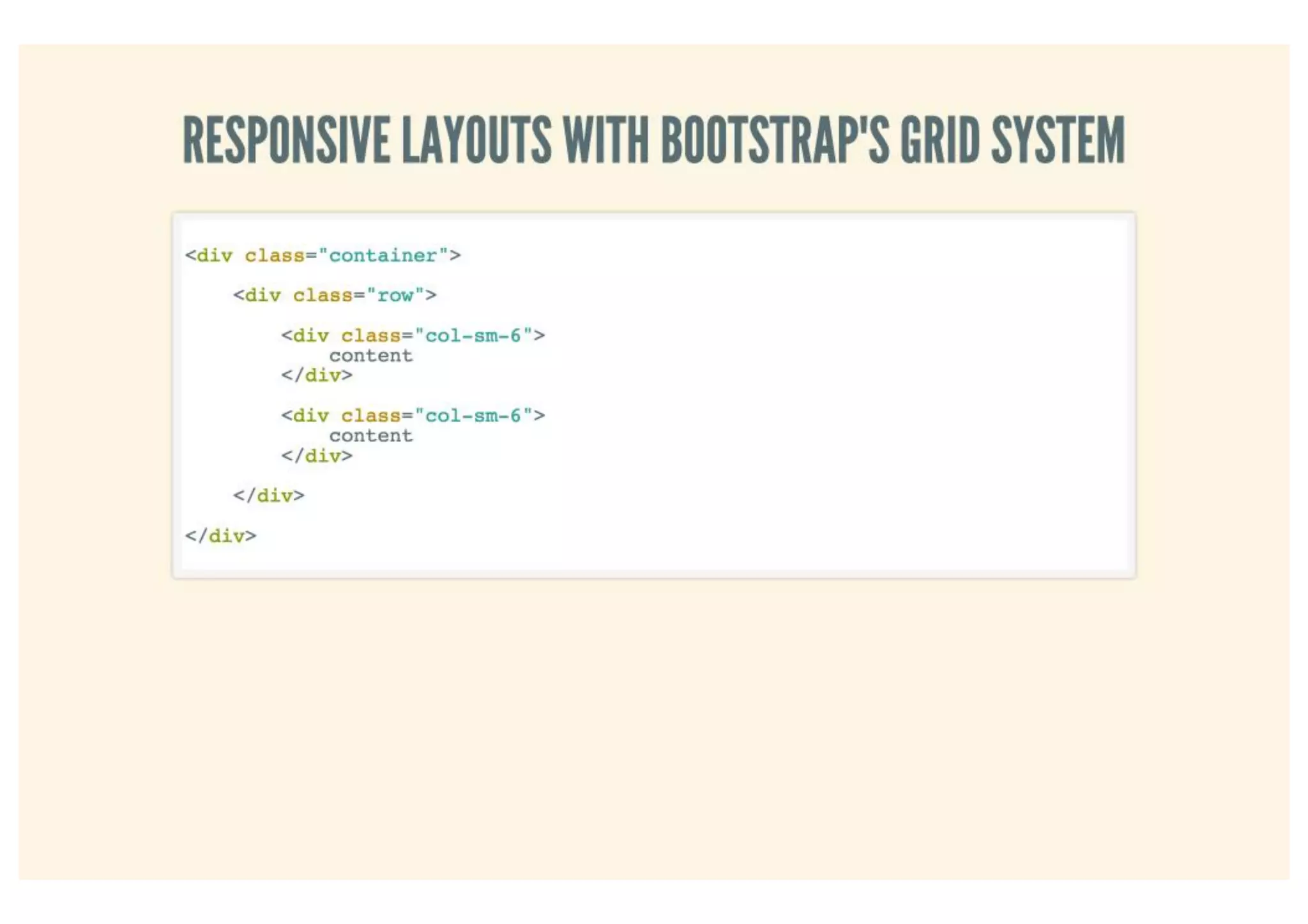Click the code line with class="row"
The image size is (1308, 924).
335,295
